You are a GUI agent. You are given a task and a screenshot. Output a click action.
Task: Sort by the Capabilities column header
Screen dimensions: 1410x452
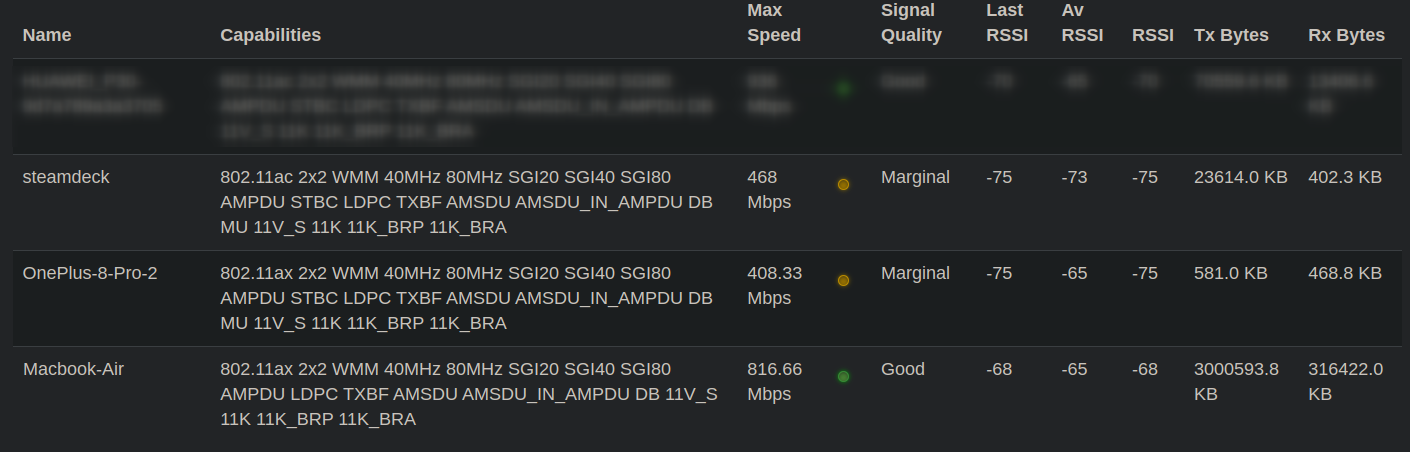click(270, 35)
